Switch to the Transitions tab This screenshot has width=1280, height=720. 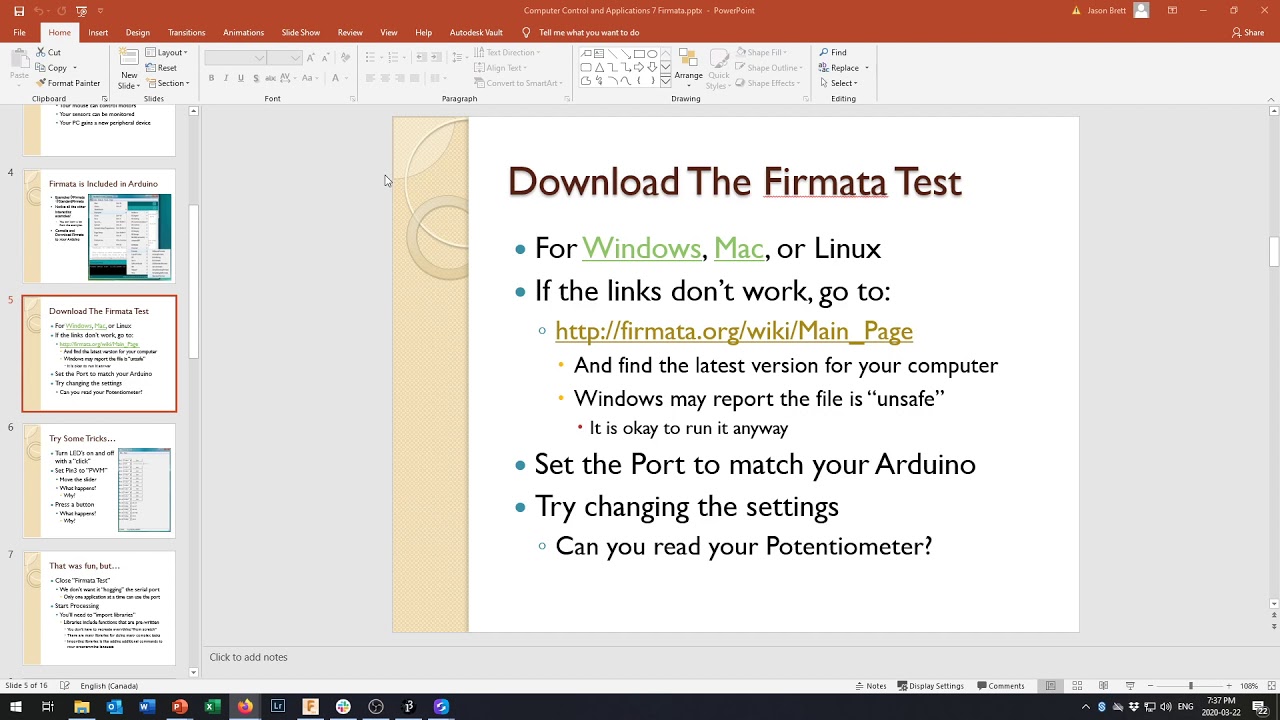coord(186,32)
